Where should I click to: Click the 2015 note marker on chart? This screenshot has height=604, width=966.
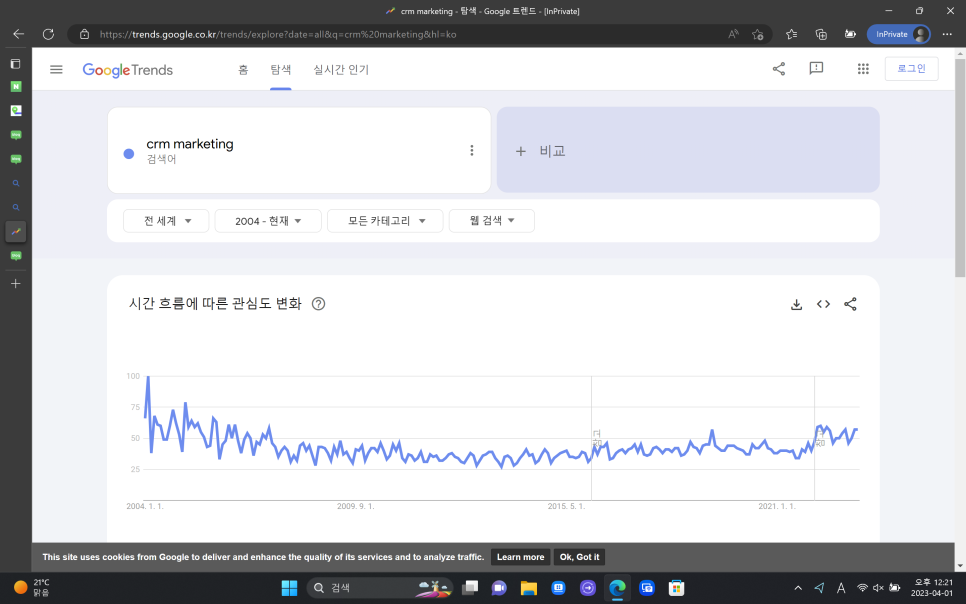click(x=597, y=439)
